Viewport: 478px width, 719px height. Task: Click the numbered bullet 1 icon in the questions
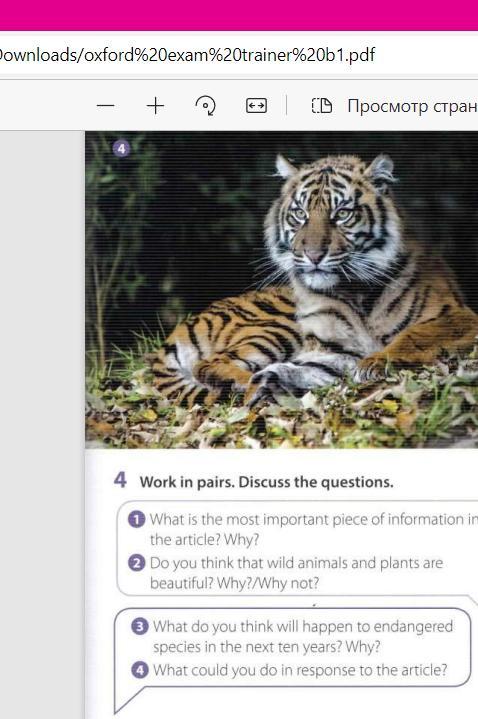pos(137,520)
